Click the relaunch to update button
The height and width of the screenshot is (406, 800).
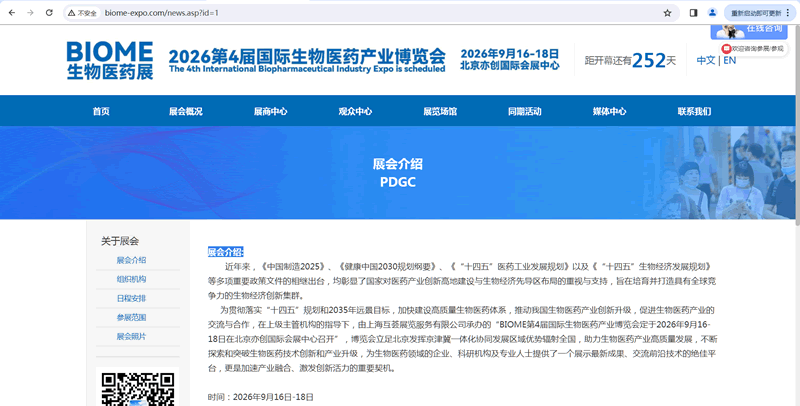click(x=757, y=13)
